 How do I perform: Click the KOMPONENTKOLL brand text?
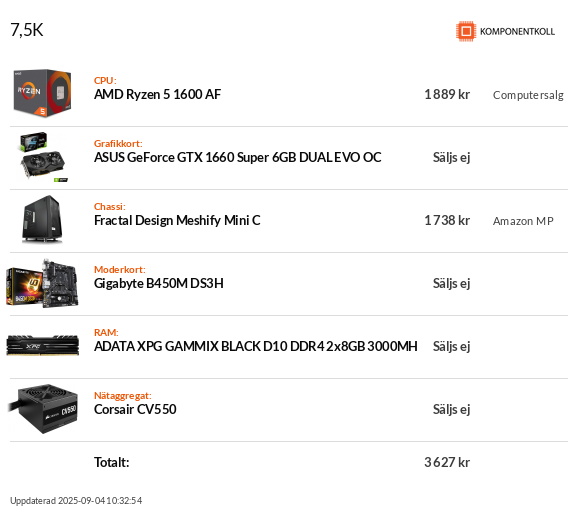coord(517,32)
